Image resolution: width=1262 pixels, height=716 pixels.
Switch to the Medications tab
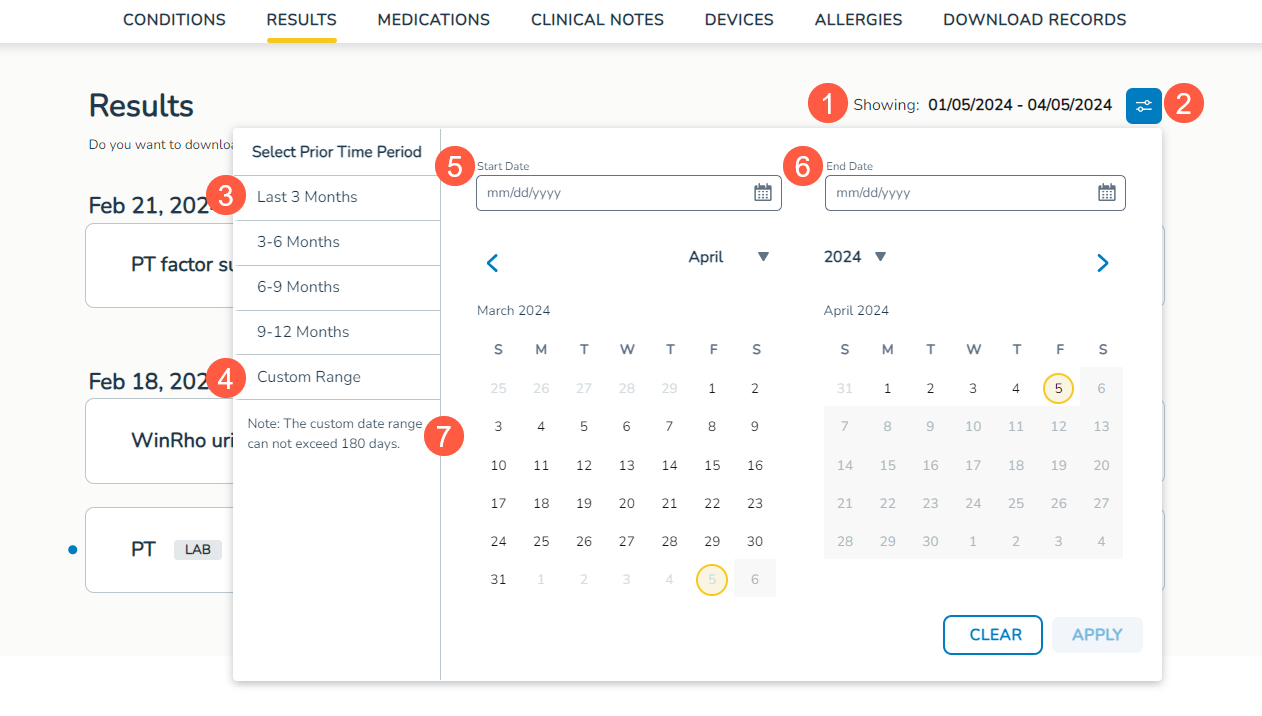433,20
